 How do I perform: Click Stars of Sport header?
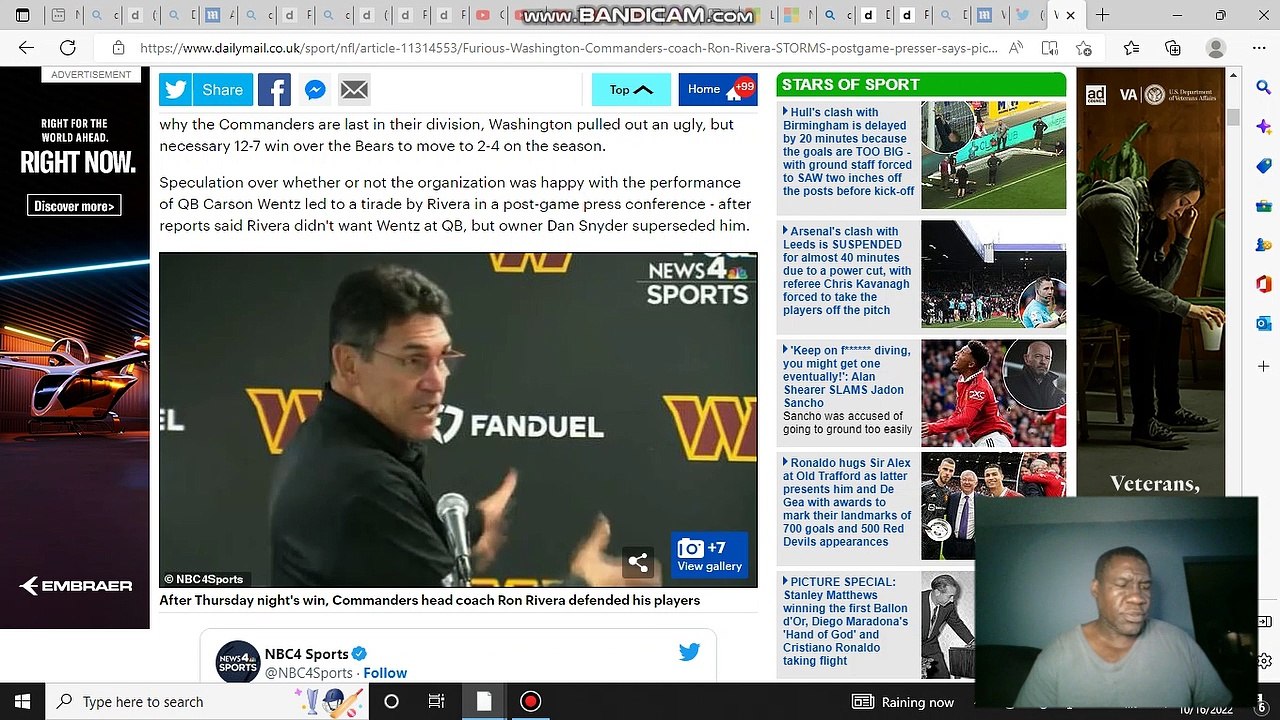tap(921, 85)
